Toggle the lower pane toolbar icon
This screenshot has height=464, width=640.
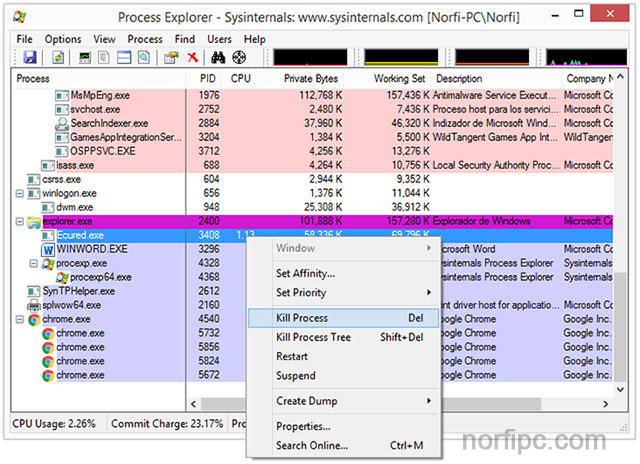pyautogui.click(x=124, y=58)
